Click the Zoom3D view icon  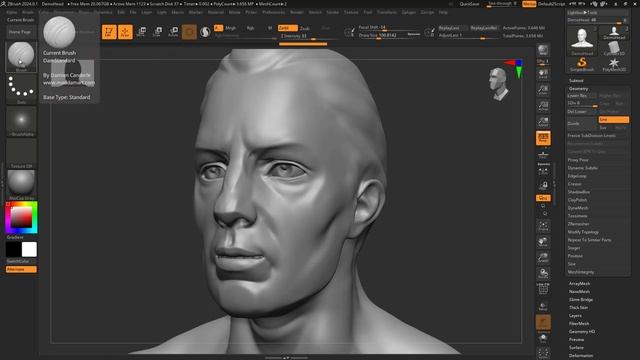[543, 258]
